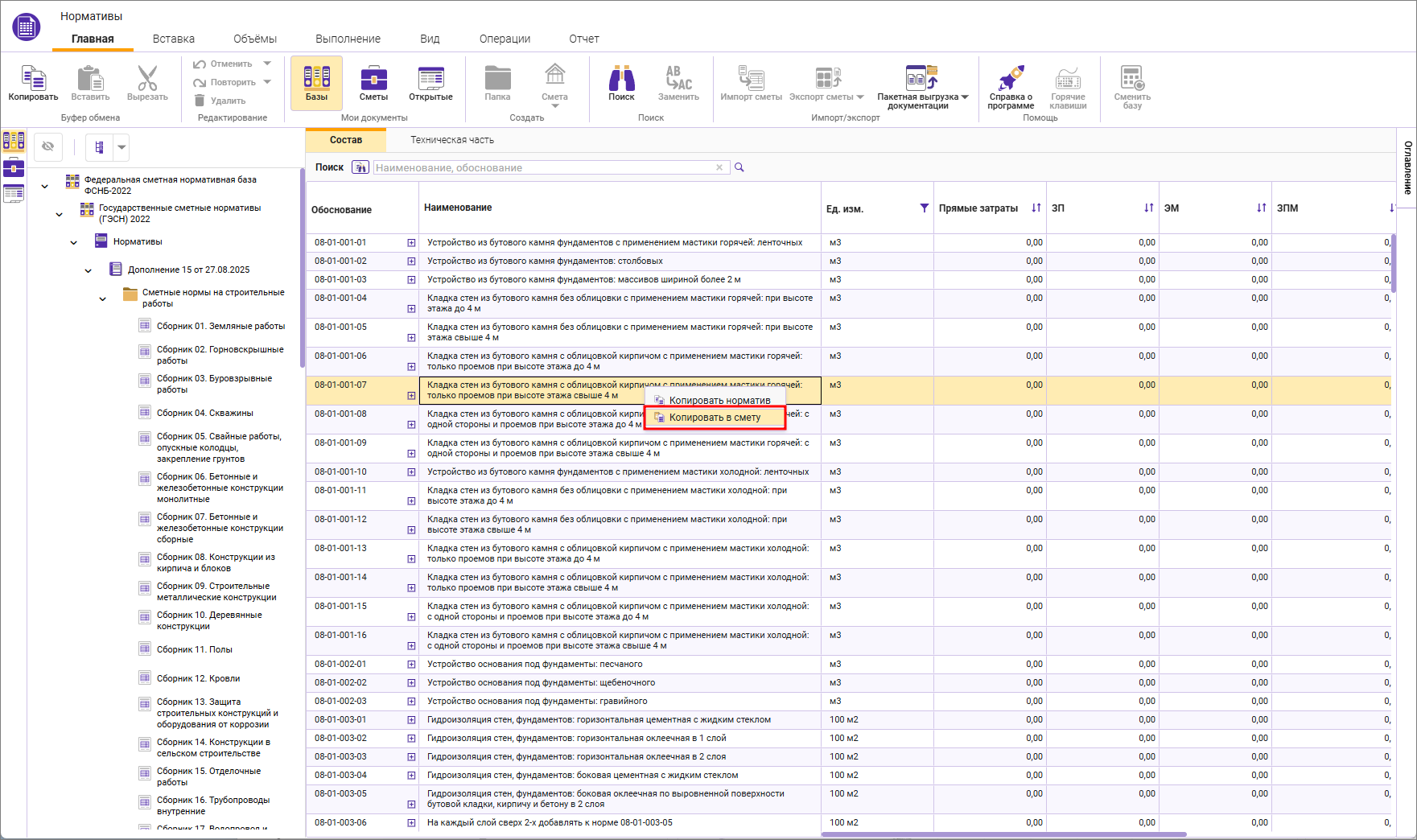Collapse the Нормативы tree node
The image size is (1417, 840).
(x=74, y=242)
